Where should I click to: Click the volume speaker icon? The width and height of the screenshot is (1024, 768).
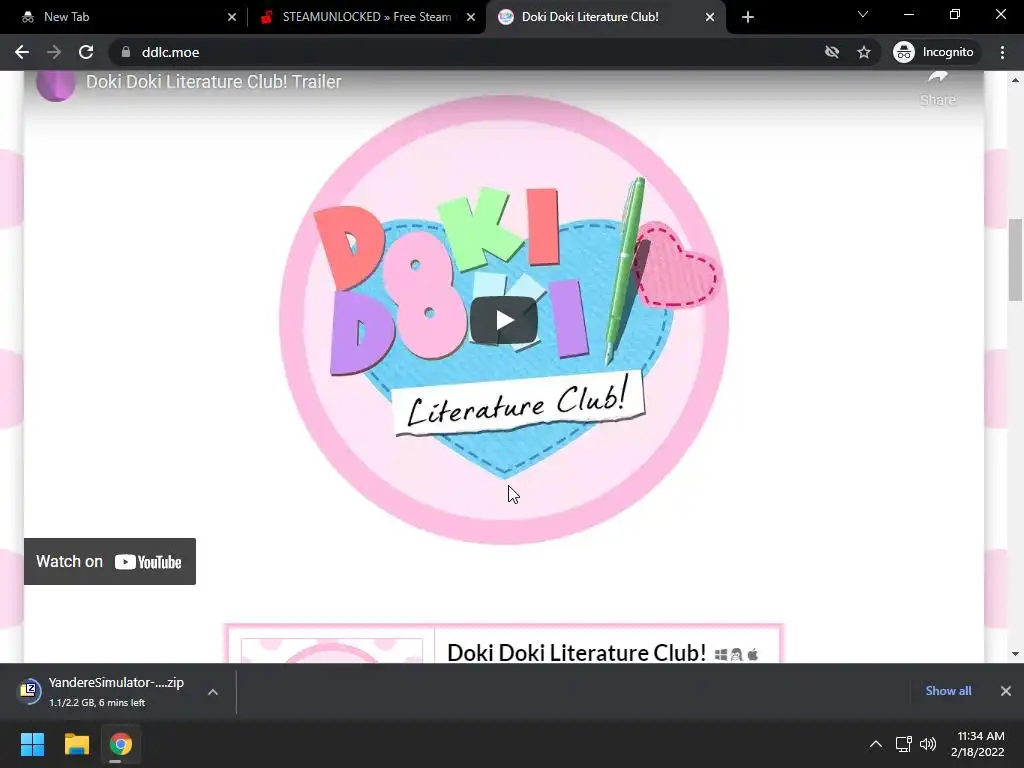927,744
